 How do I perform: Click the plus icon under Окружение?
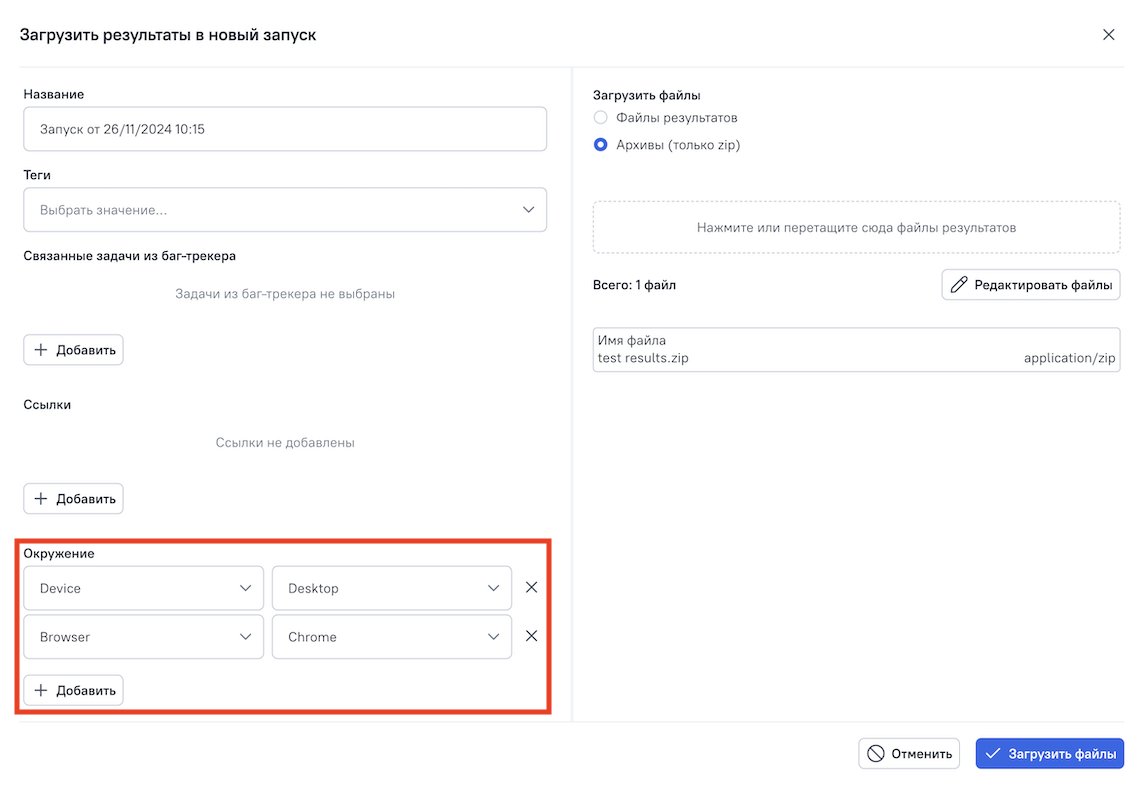(x=41, y=691)
